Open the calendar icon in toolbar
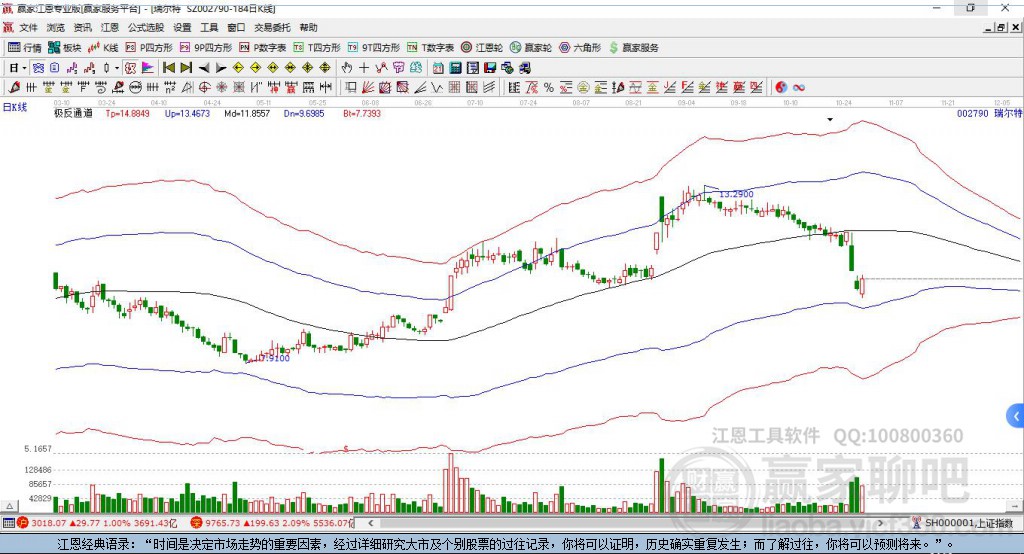 (438, 68)
